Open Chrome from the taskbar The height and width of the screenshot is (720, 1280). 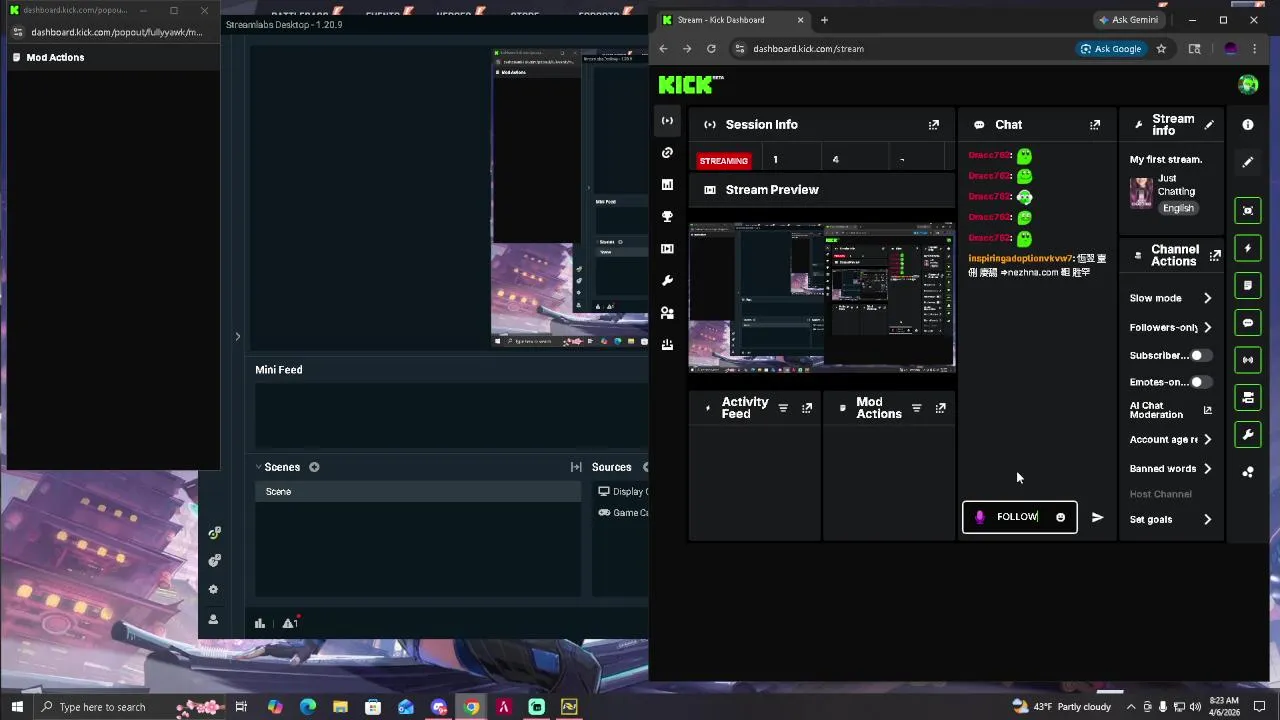pyautogui.click(x=471, y=707)
